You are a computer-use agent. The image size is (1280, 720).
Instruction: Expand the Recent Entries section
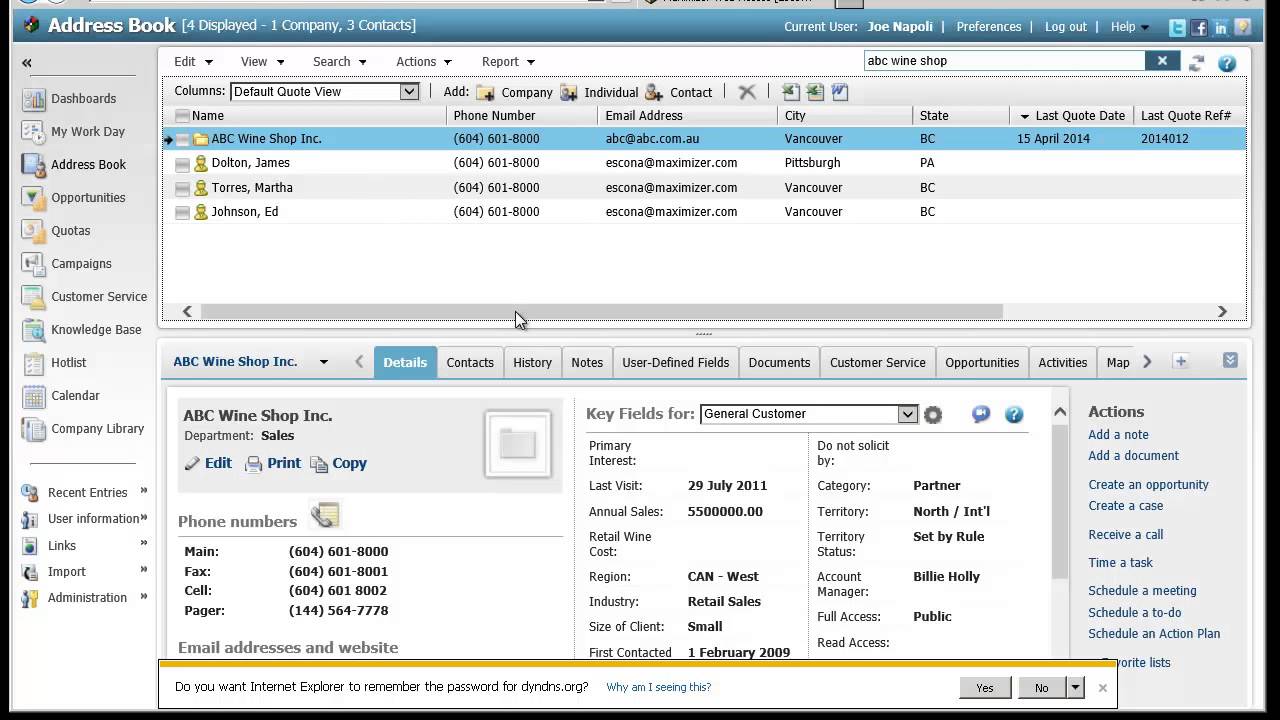[x=144, y=490]
